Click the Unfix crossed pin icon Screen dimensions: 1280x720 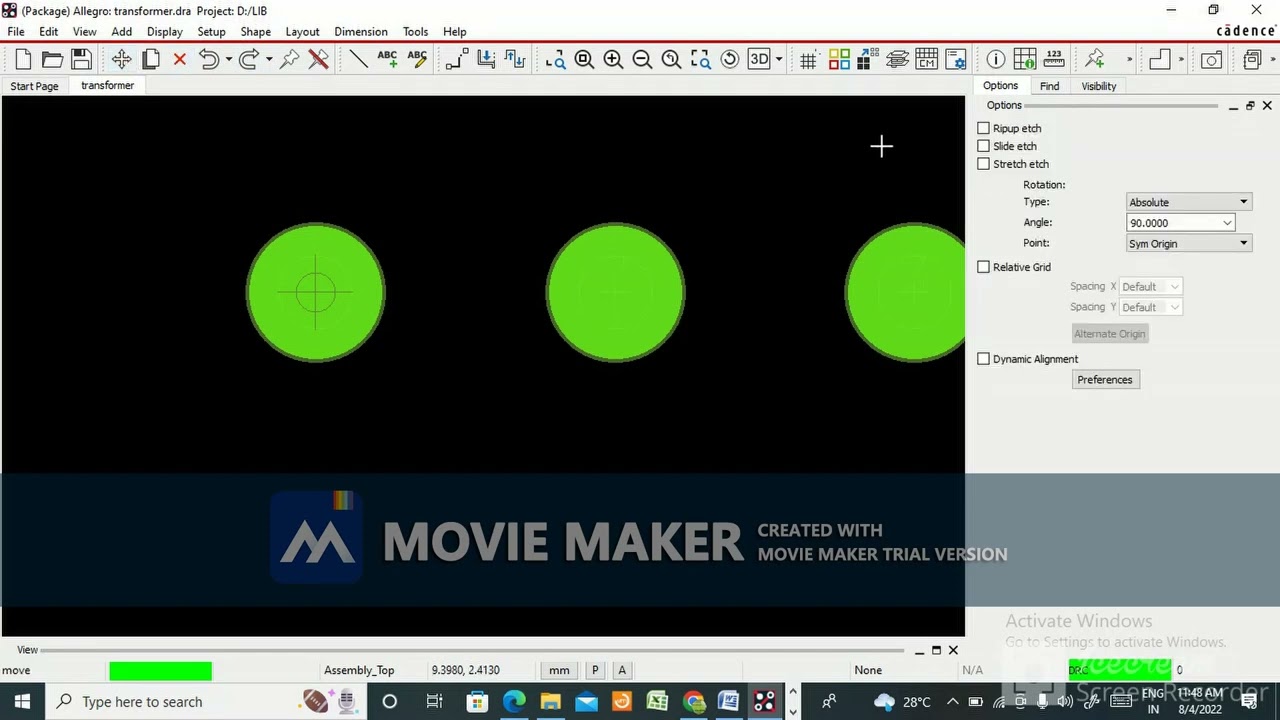[x=318, y=60]
